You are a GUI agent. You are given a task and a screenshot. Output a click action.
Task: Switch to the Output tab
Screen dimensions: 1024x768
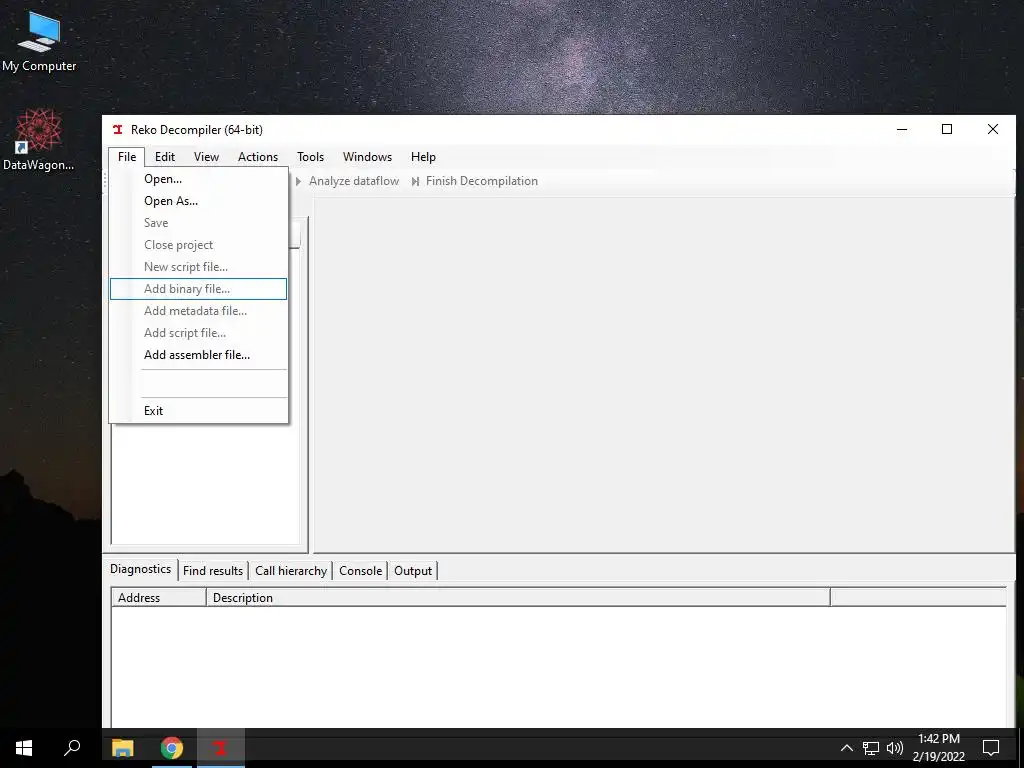coord(413,571)
